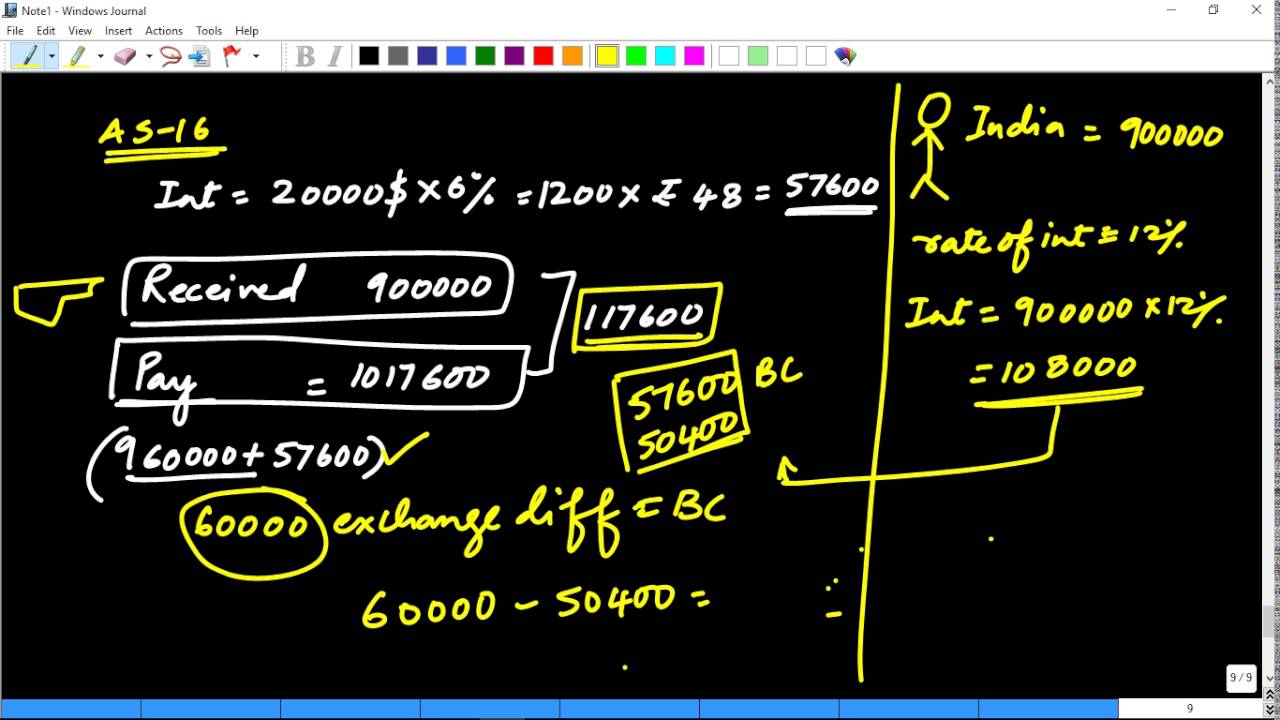Go to the next page with double-down arrows
Viewport: 1280px width, 720px height.
click(x=1272, y=711)
